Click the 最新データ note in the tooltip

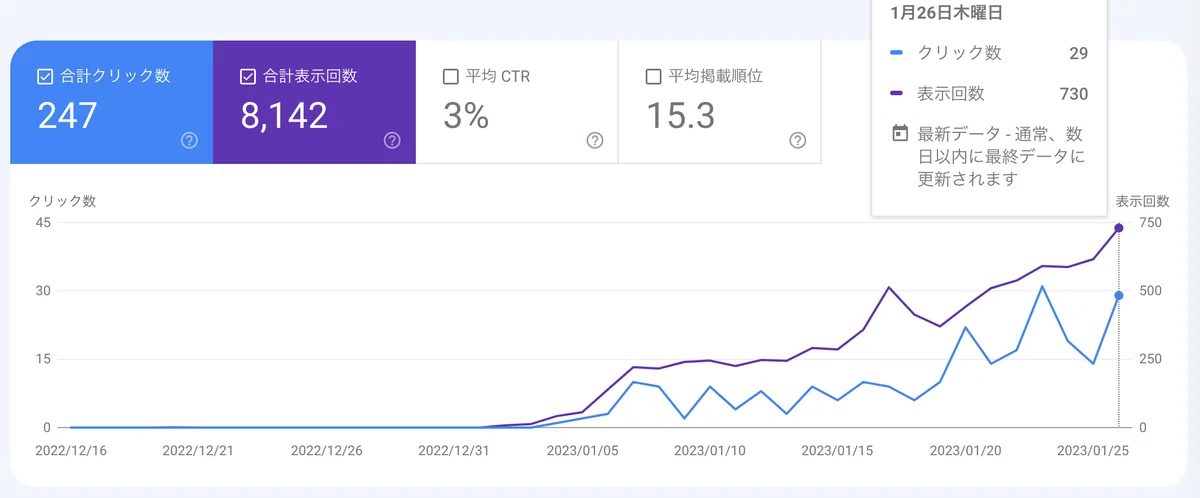click(1002, 156)
